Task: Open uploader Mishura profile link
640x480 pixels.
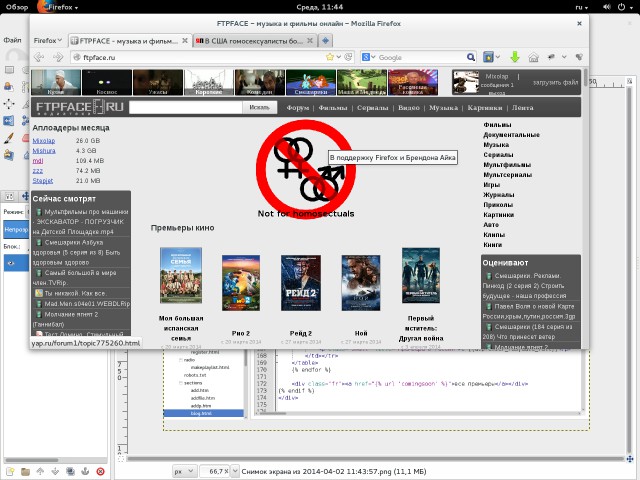Action: [x=44, y=151]
